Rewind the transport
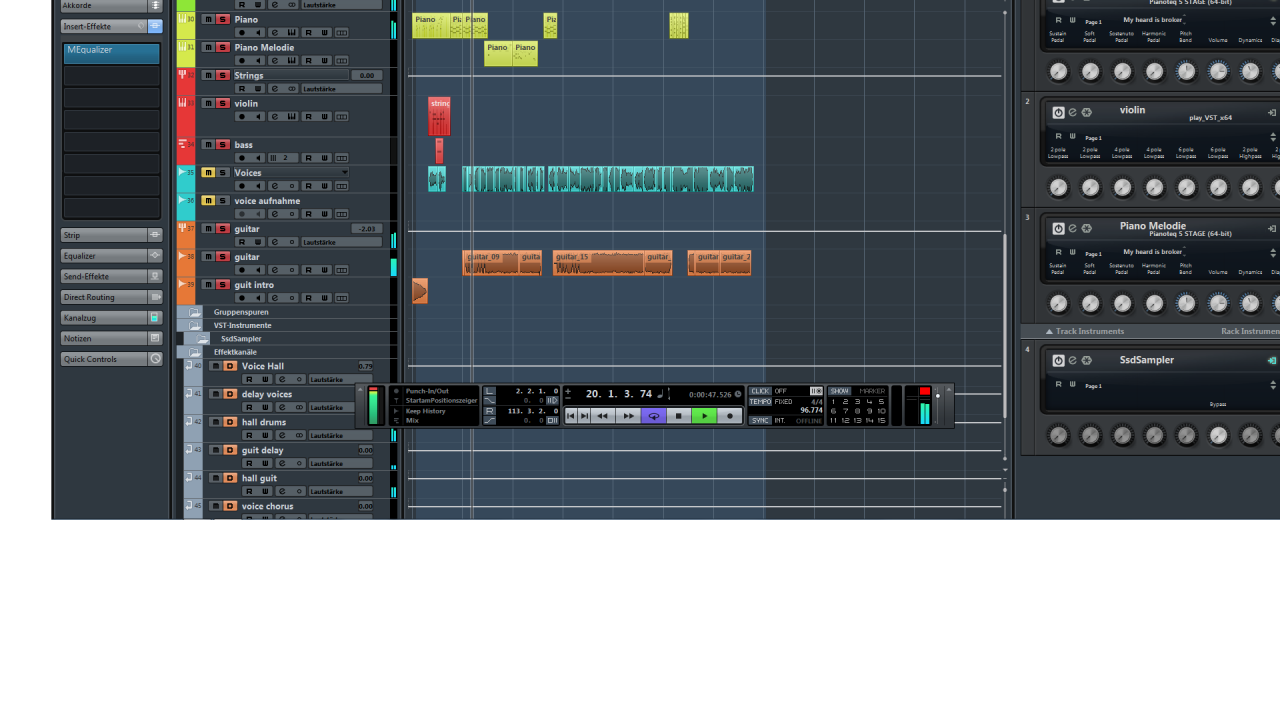The height and width of the screenshot is (720, 1280). [603, 416]
